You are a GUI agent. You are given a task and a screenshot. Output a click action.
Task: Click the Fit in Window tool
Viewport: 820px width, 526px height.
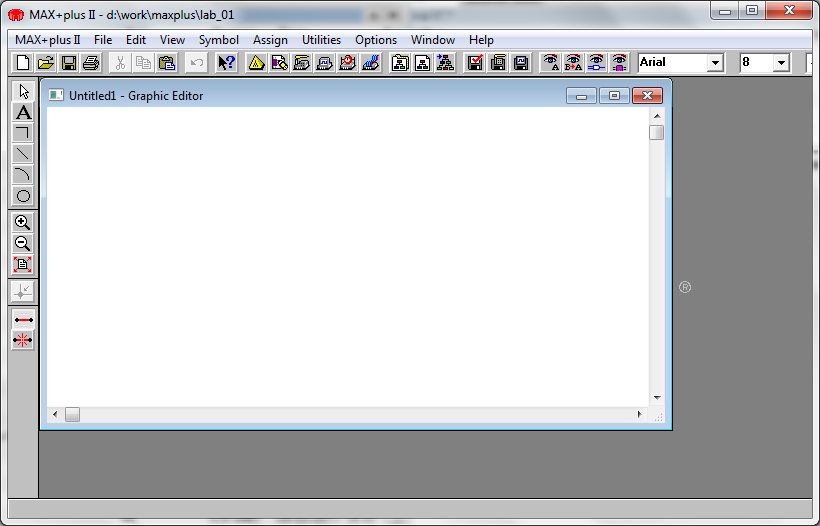click(x=22, y=265)
